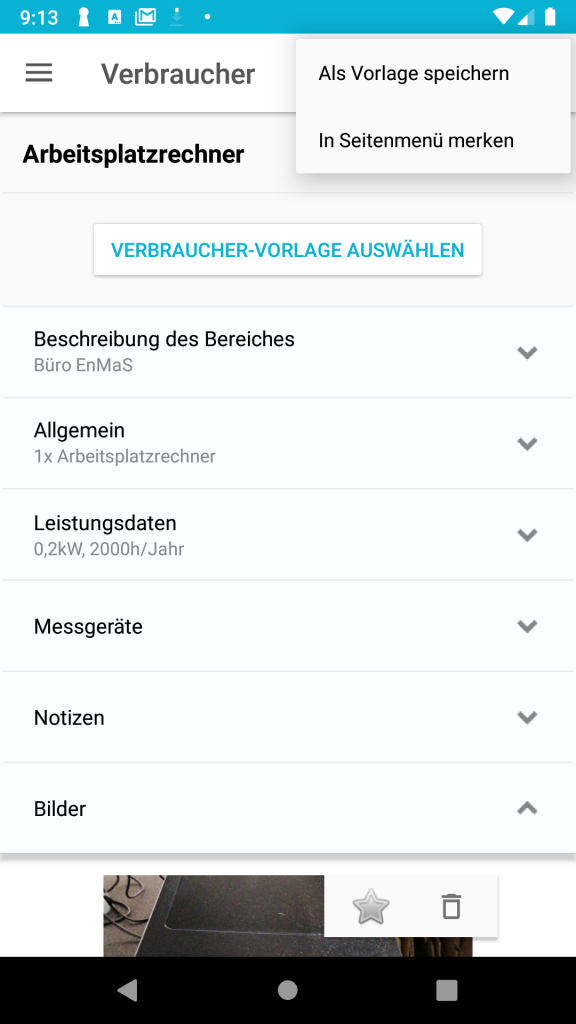Expand Beschreibung des Bereiches section
This screenshot has width=576, height=1024.
[288, 352]
